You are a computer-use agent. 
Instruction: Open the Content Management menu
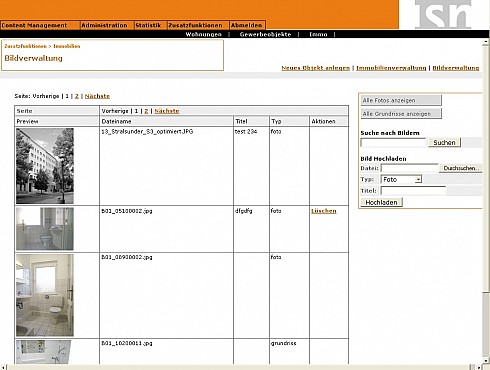(40, 25)
